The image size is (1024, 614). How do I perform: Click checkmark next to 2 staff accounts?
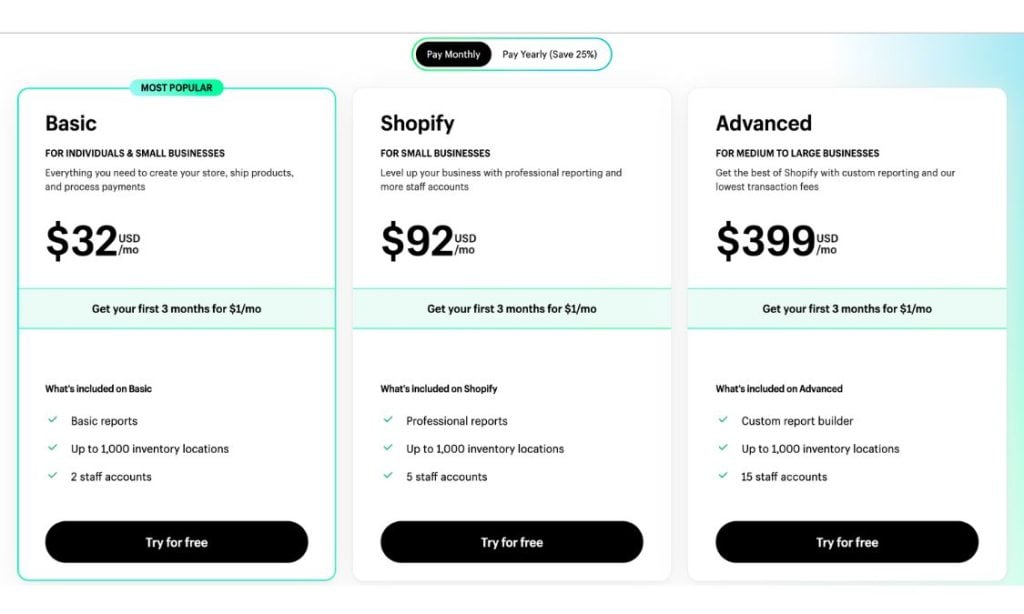click(x=52, y=476)
